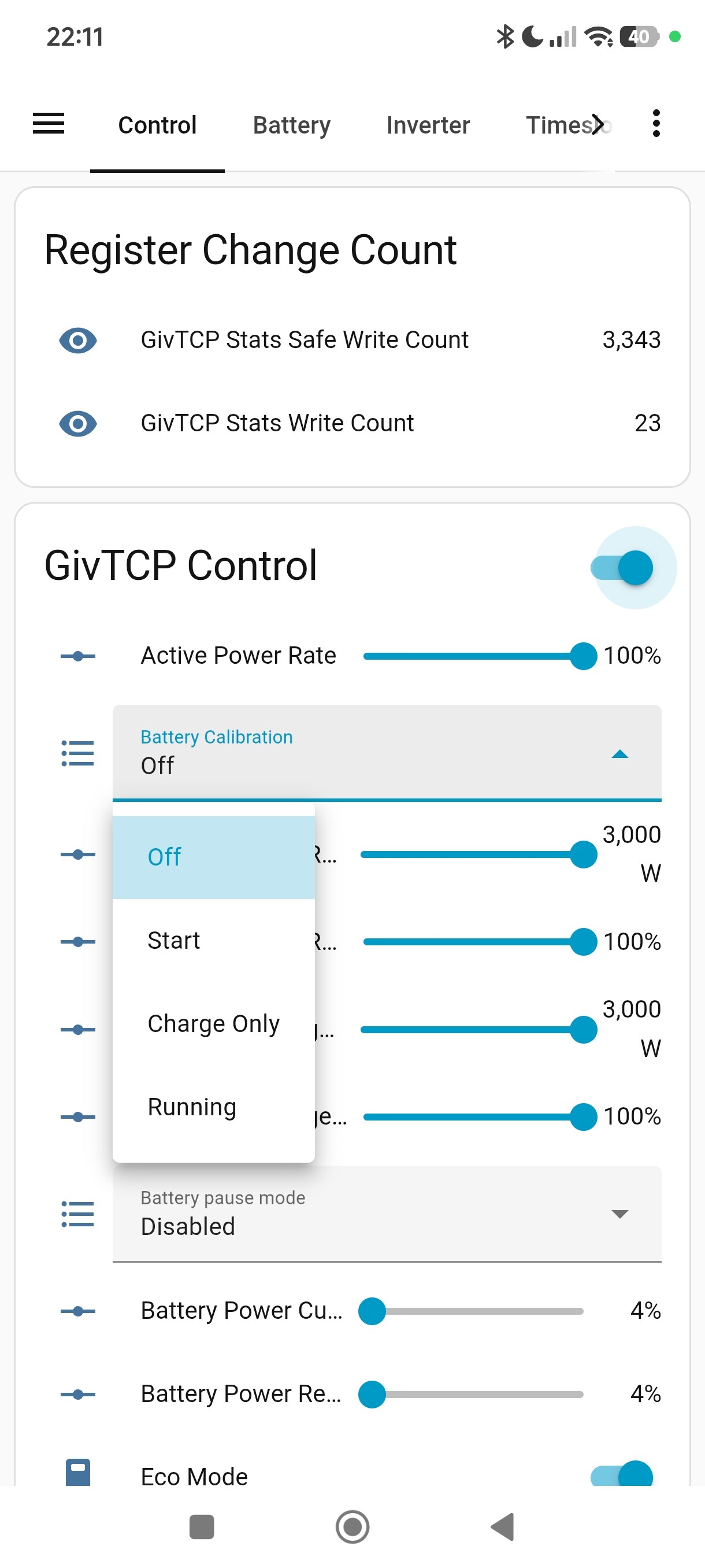Collapse the Battery Calibration dropdown
705x1568 pixels.
(619, 753)
